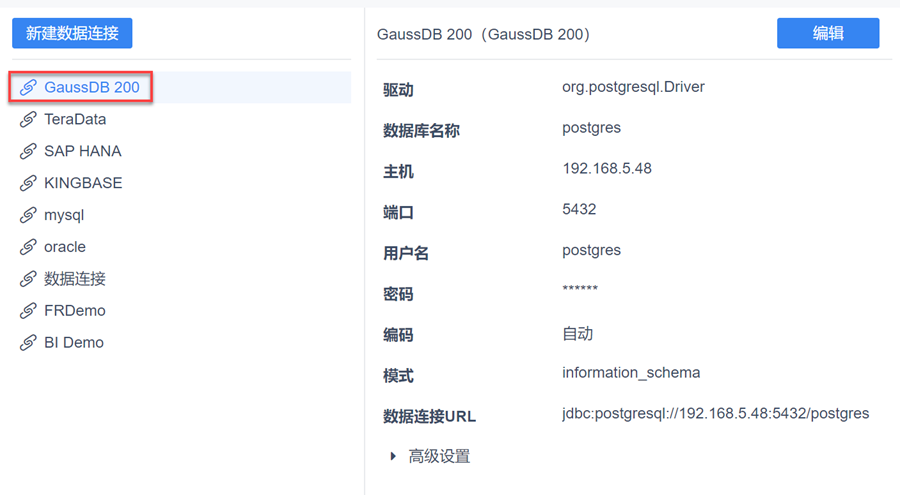The height and width of the screenshot is (496, 900).
Task: Open the SAP HANA connection name
Action: 83,151
